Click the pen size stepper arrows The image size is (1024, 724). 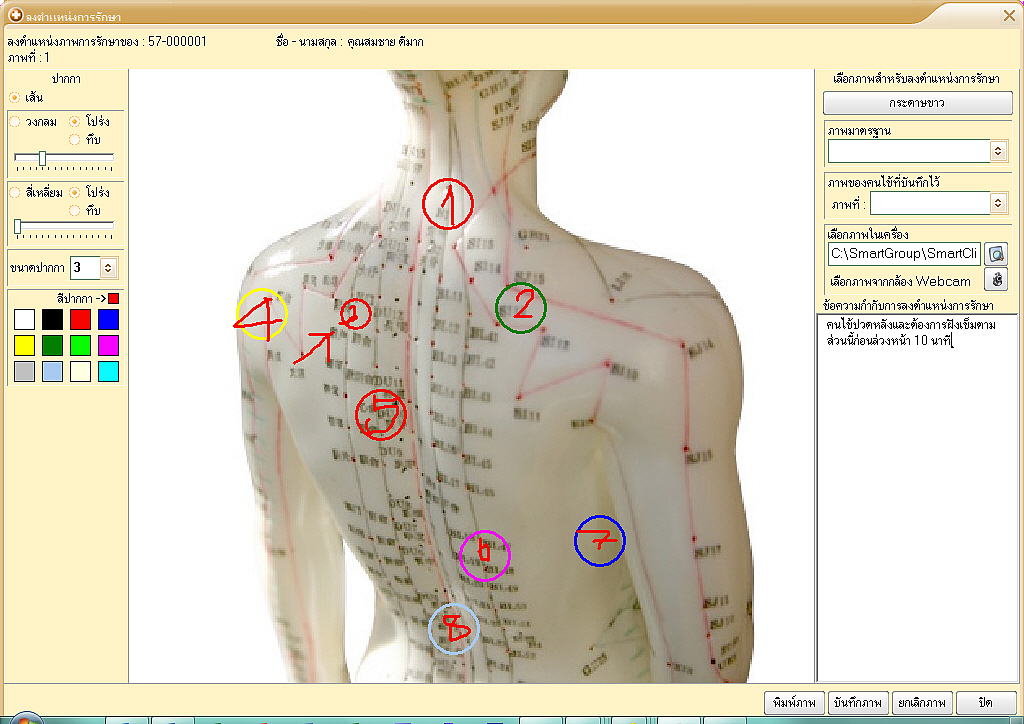coord(108,268)
